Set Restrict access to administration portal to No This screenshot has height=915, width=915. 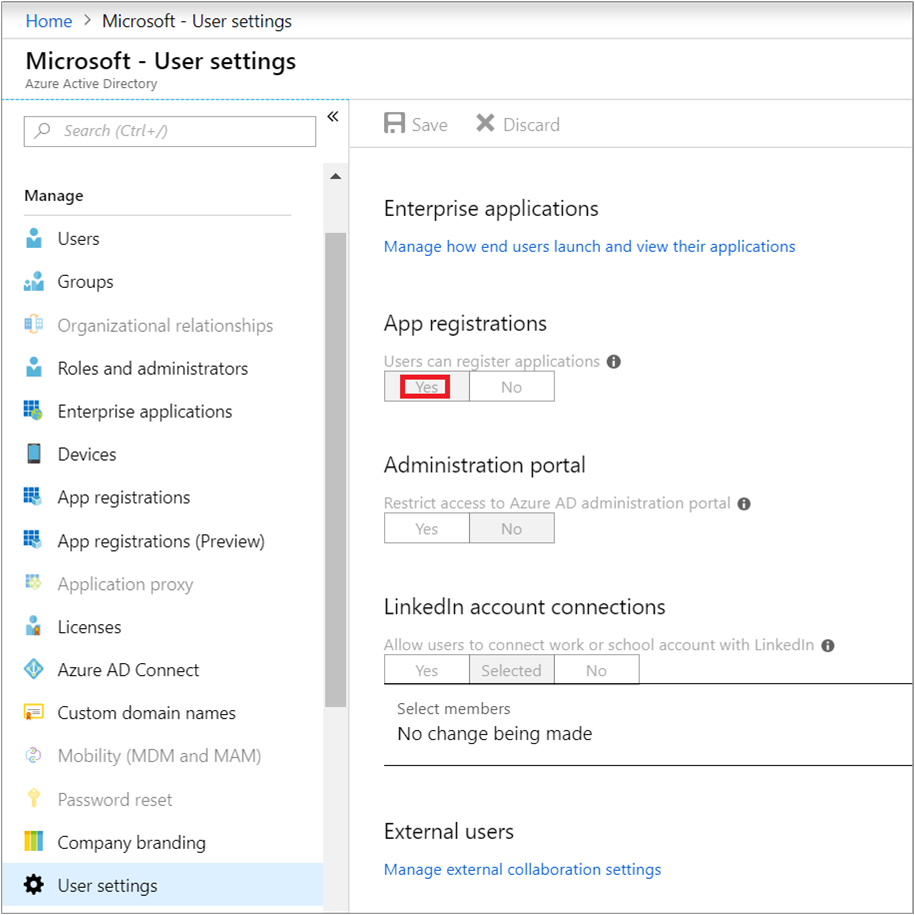click(x=512, y=529)
